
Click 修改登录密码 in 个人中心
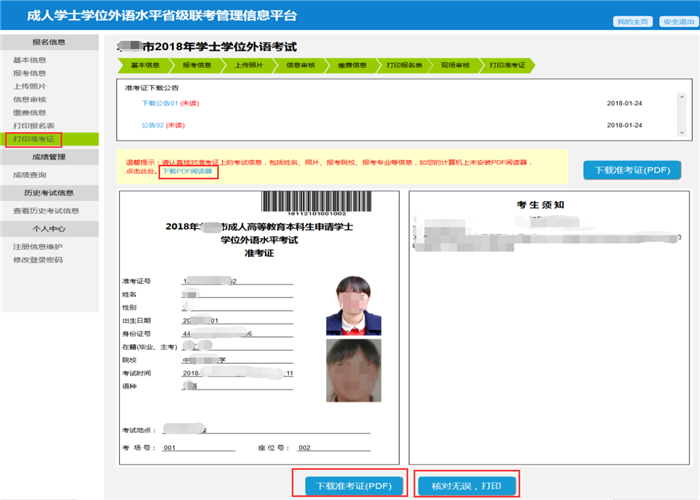point(37,260)
